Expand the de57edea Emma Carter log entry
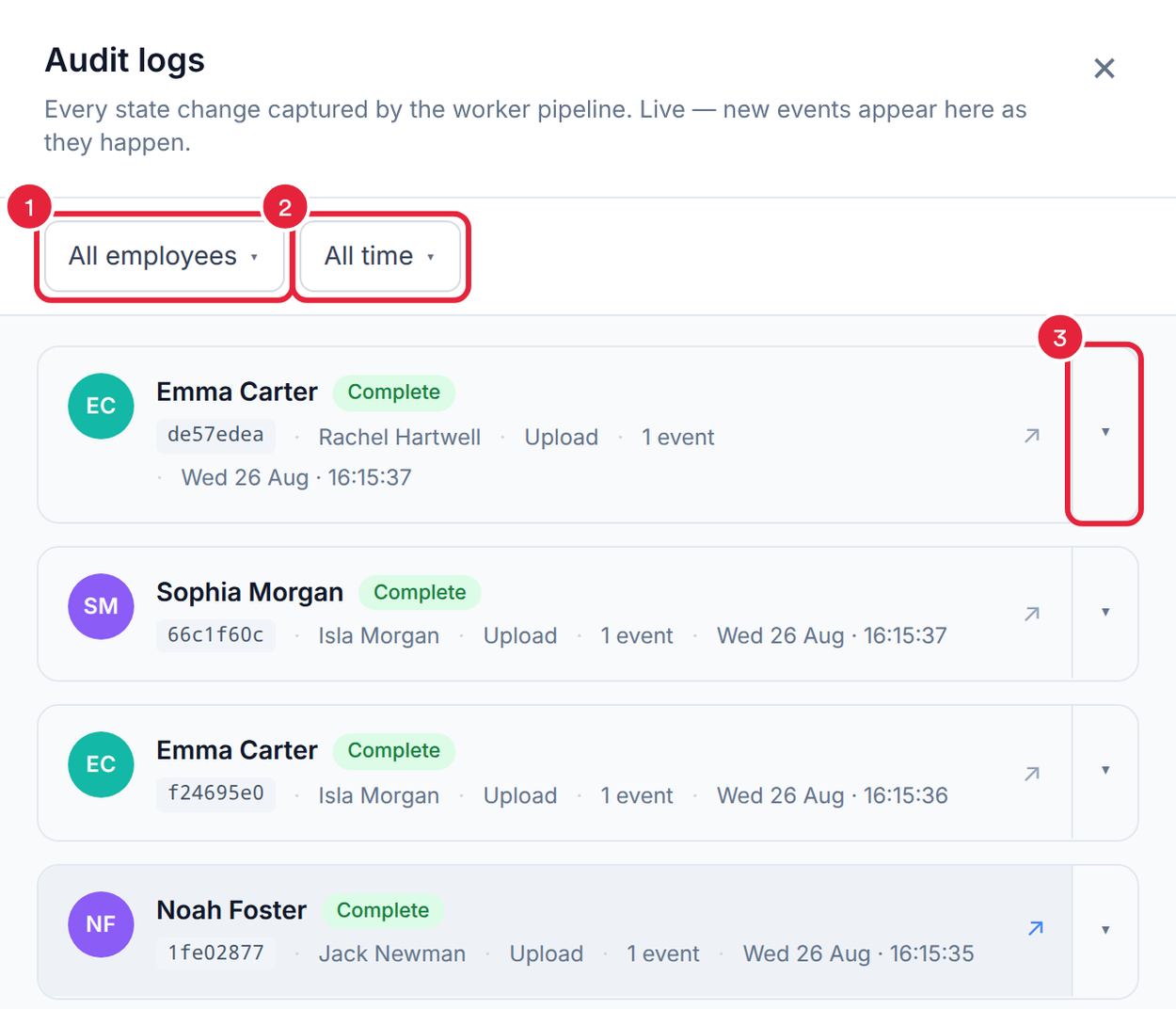 click(1105, 433)
